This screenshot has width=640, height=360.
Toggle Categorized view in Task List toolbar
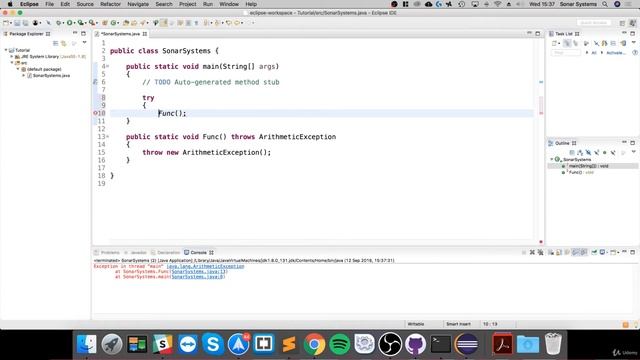point(567,43)
